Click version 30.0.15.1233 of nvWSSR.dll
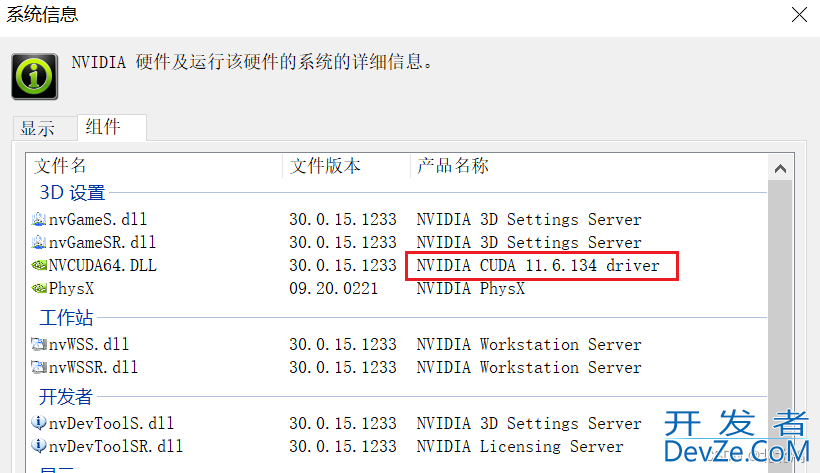Screen dimensions: 820x473 tap(343, 367)
